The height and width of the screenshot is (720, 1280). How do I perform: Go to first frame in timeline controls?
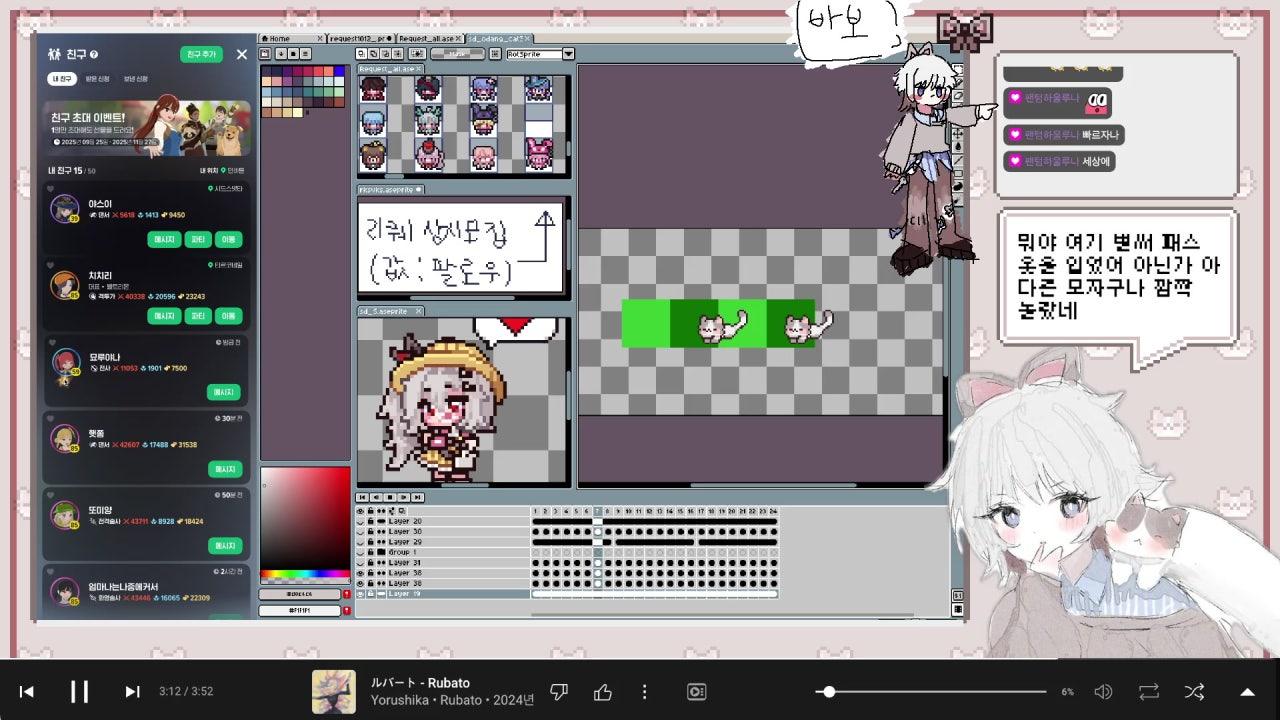(363, 497)
